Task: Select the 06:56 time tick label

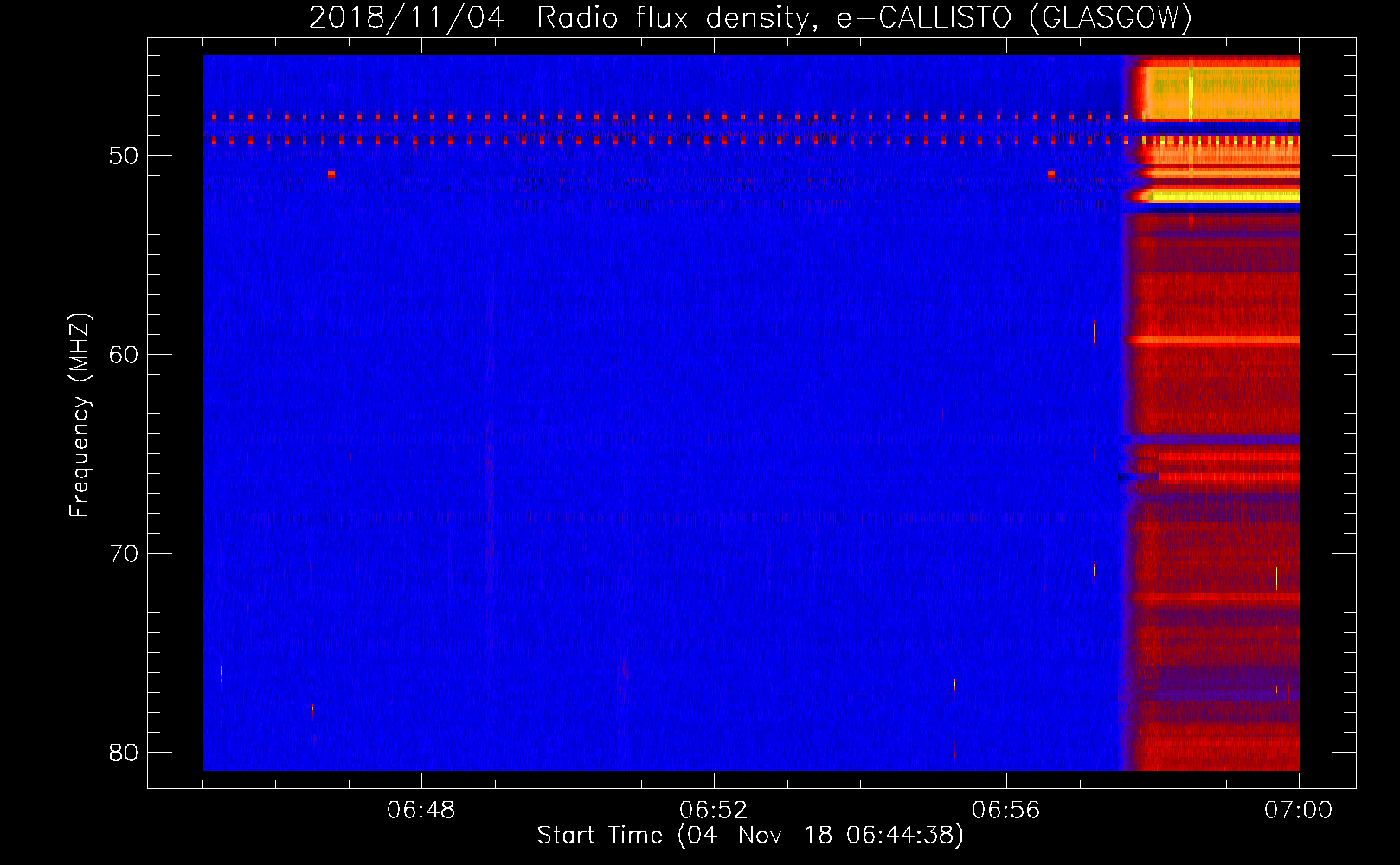Action: tap(1006, 811)
